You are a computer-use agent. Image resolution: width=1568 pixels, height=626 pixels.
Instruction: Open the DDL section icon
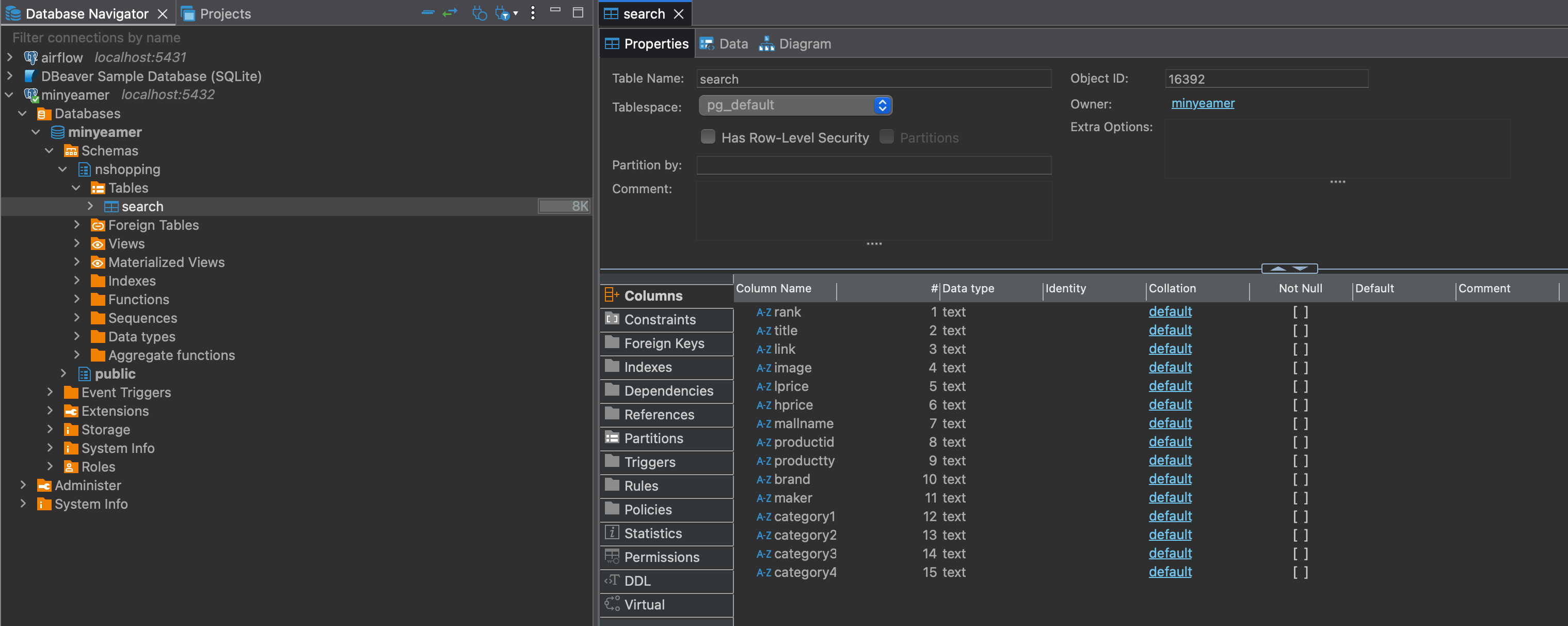pyautogui.click(x=612, y=581)
